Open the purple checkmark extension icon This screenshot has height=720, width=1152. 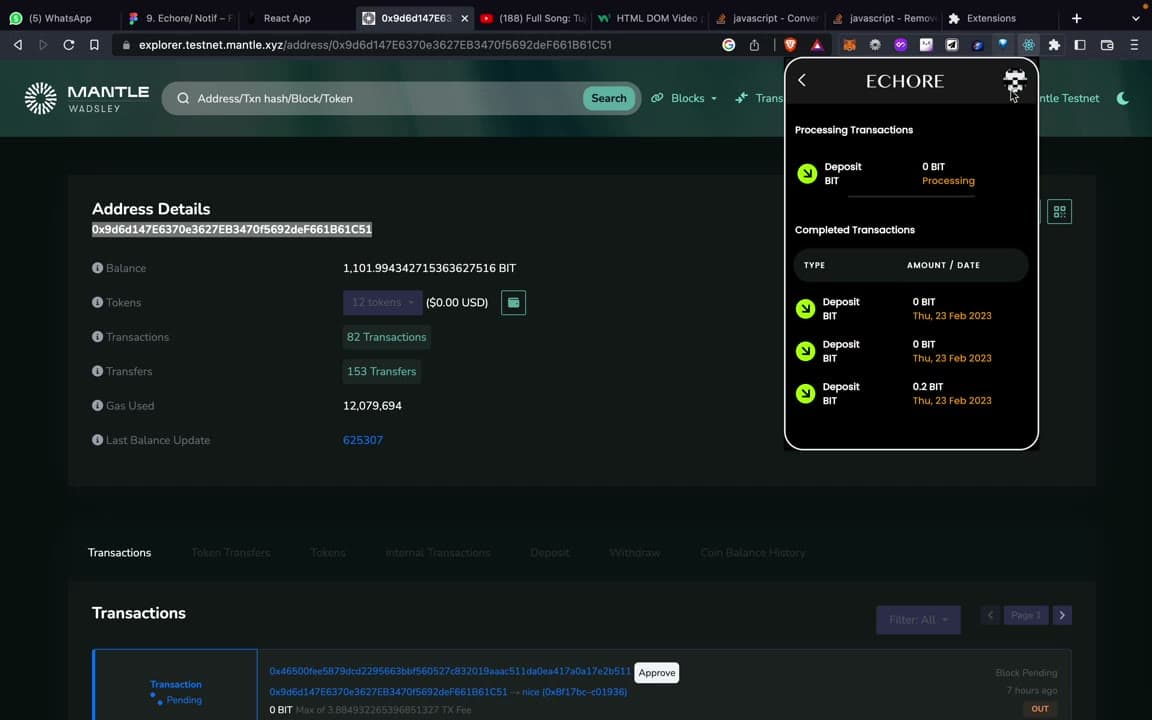pos(901,45)
